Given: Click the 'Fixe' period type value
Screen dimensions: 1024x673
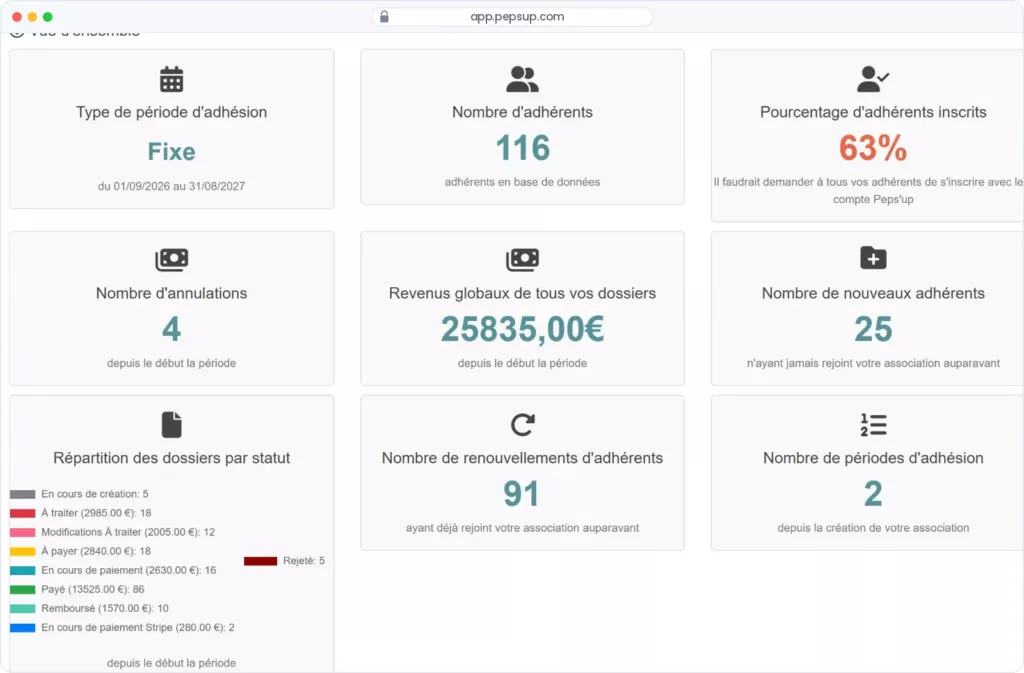Looking at the screenshot, I should tap(172, 151).
